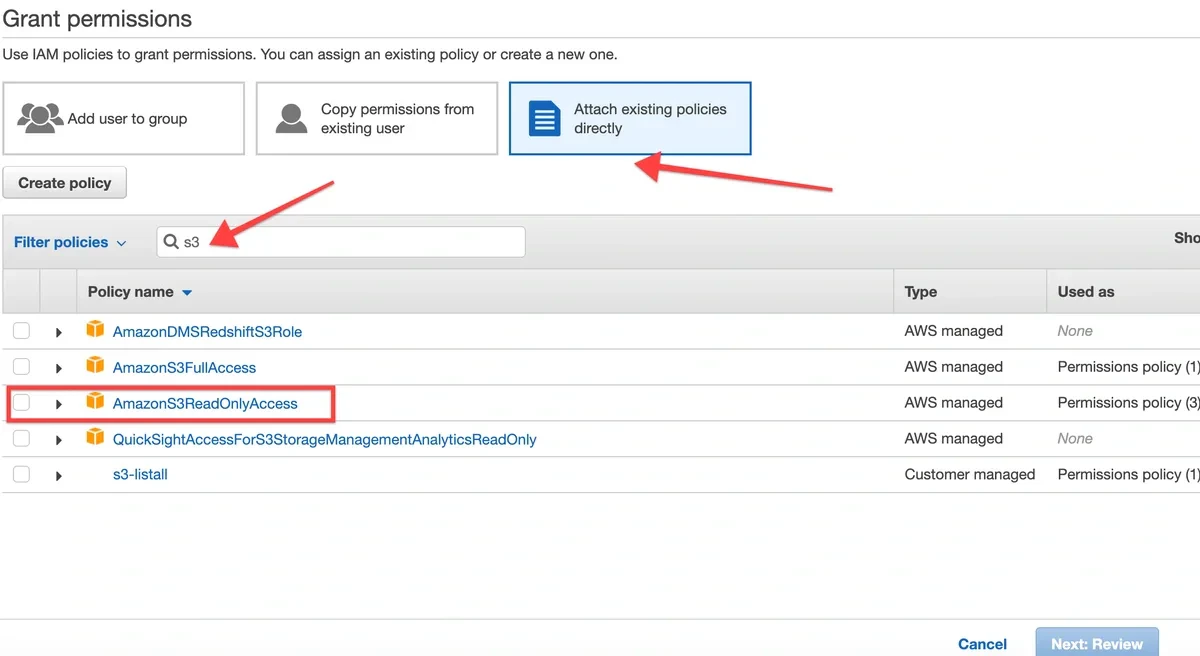Image resolution: width=1200 pixels, height=656 pixels.
Task: Expand the AmazonS3ReadOnlyAccess policy details
Action: (x=58, y=403)
